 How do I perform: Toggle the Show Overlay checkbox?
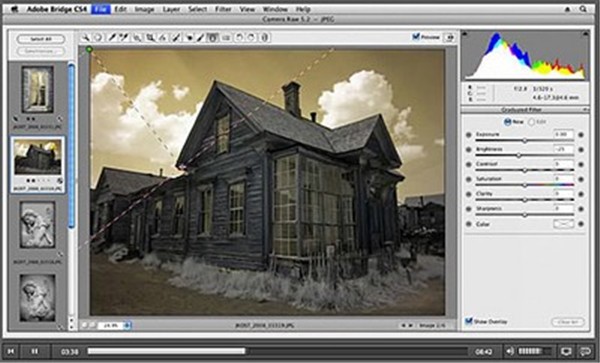[x=469, y=321]
